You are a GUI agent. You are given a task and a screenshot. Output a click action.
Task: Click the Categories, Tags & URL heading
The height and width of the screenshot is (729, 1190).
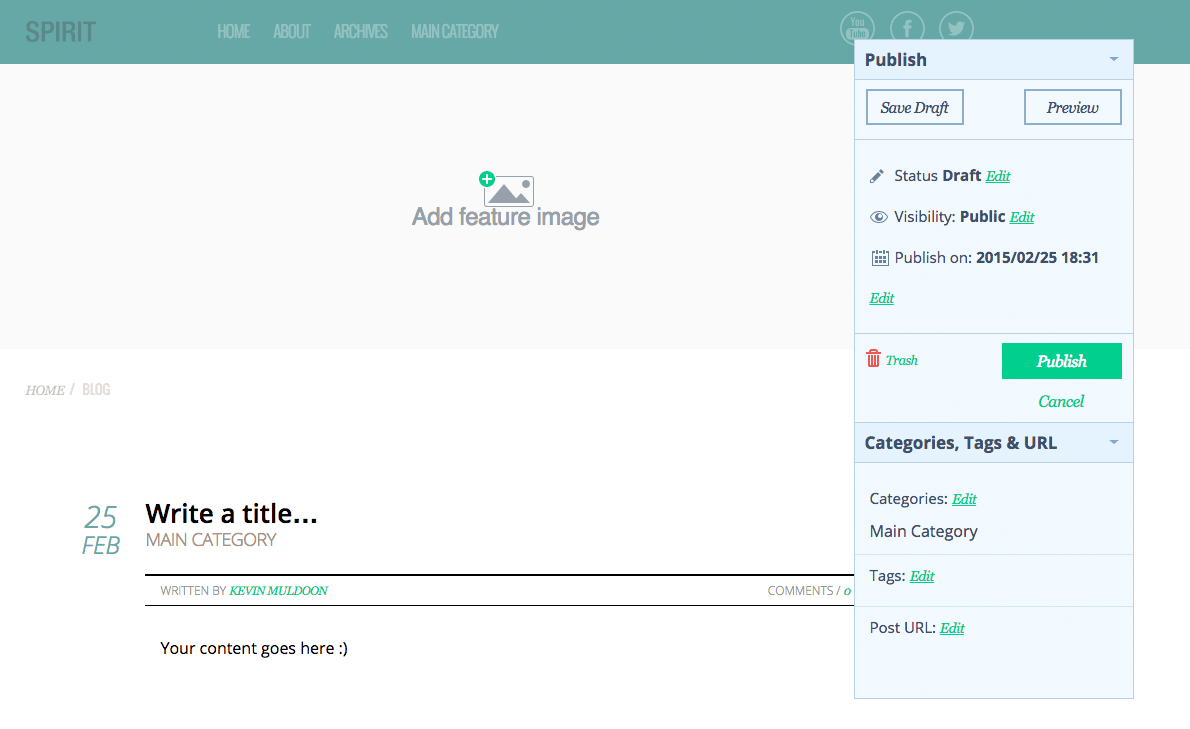pos(961,443)
